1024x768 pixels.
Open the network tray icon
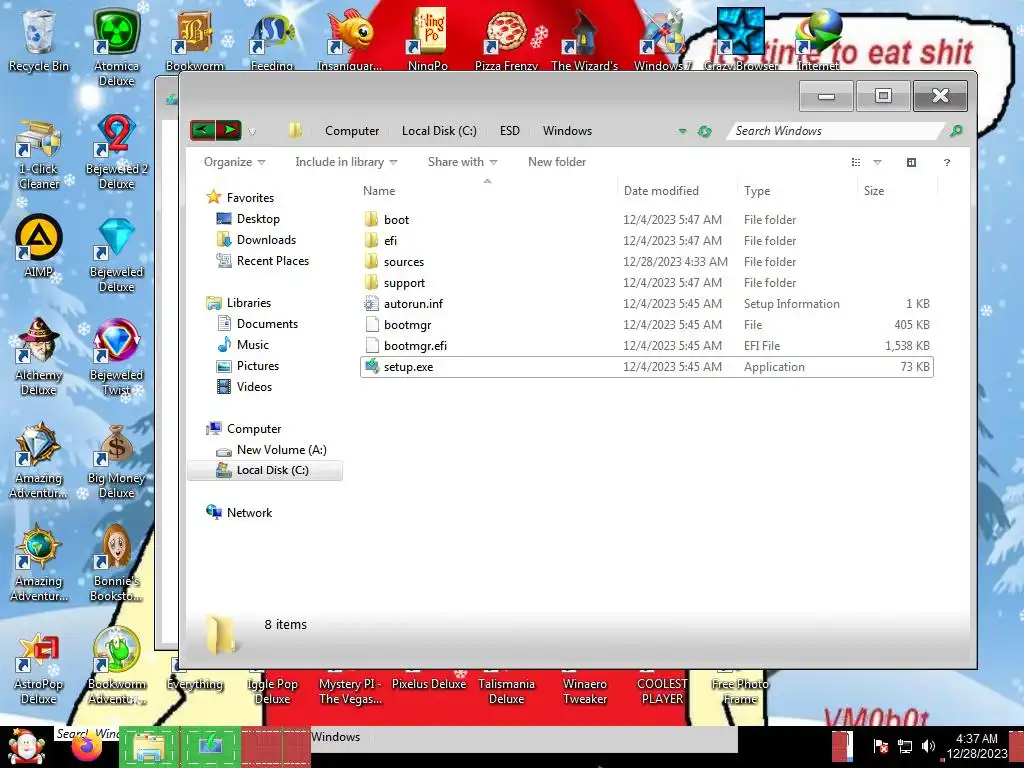point(904,746)
